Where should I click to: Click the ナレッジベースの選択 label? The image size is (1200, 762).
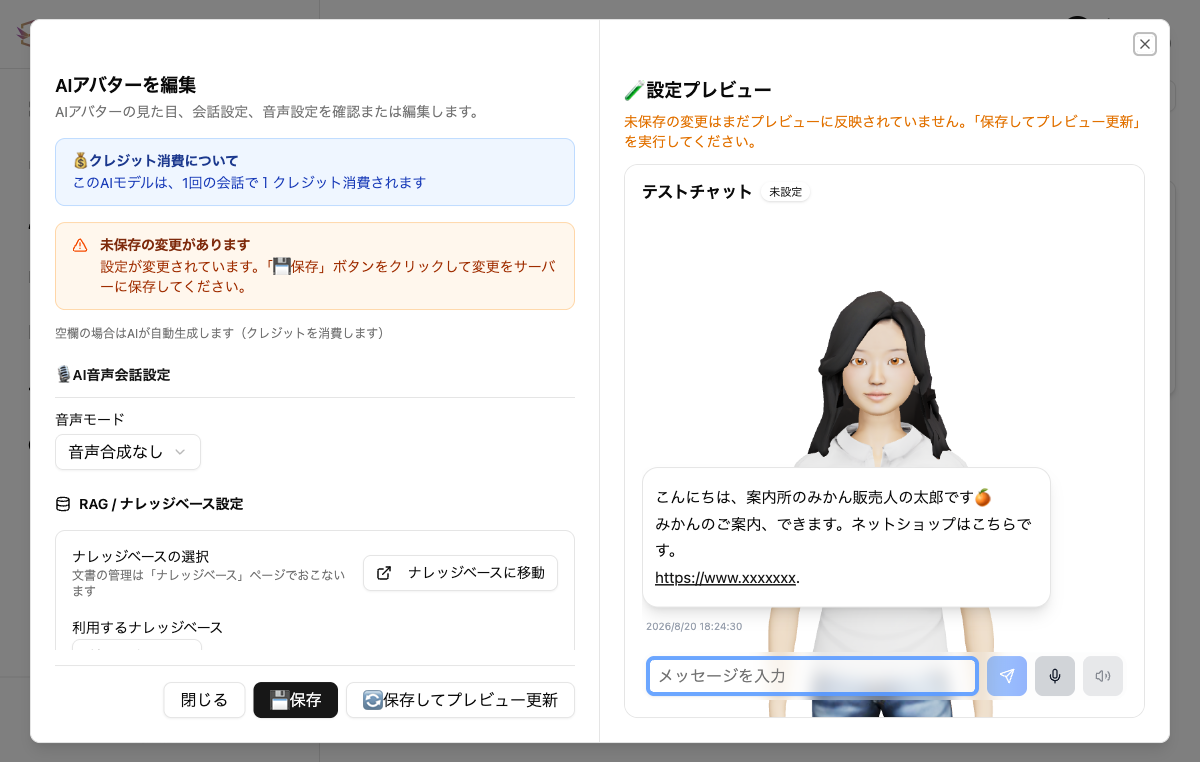click(x=140, y=556)
